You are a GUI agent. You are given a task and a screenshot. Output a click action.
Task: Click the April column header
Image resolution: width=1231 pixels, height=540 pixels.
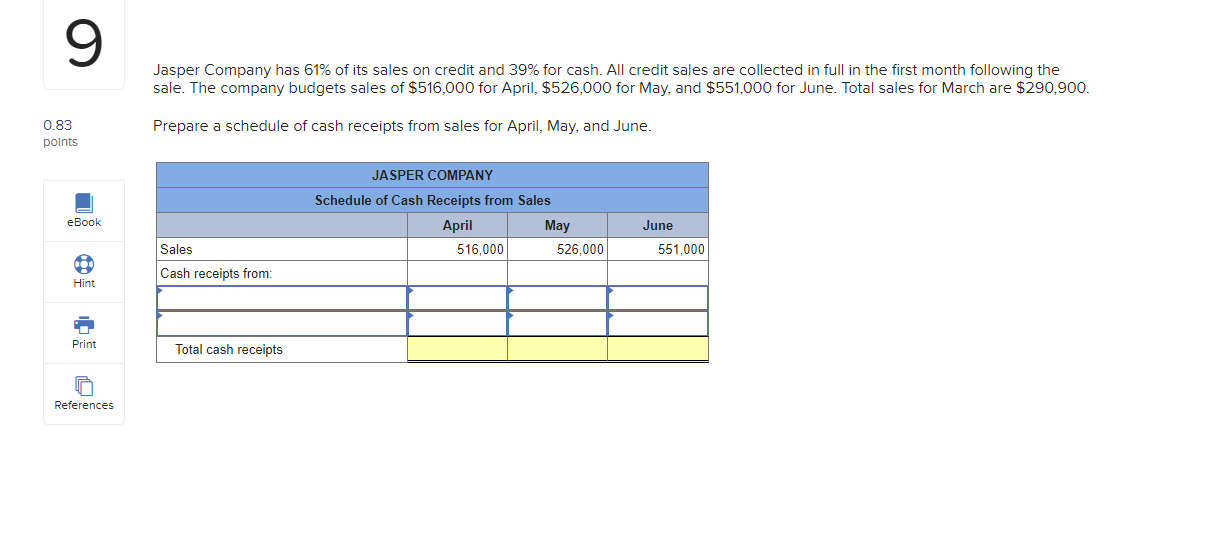[x=457, y=225]
